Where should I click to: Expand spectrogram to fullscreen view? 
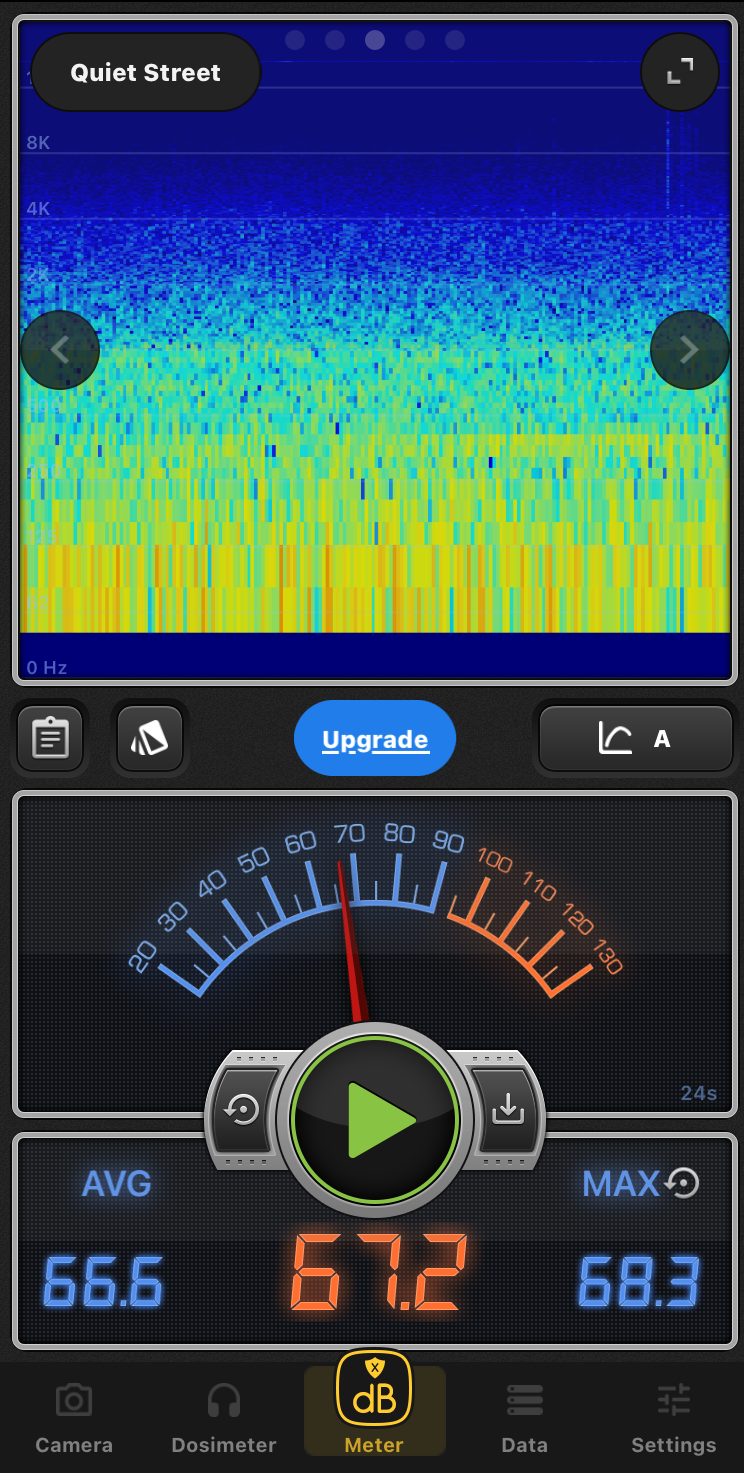(679, 71)
